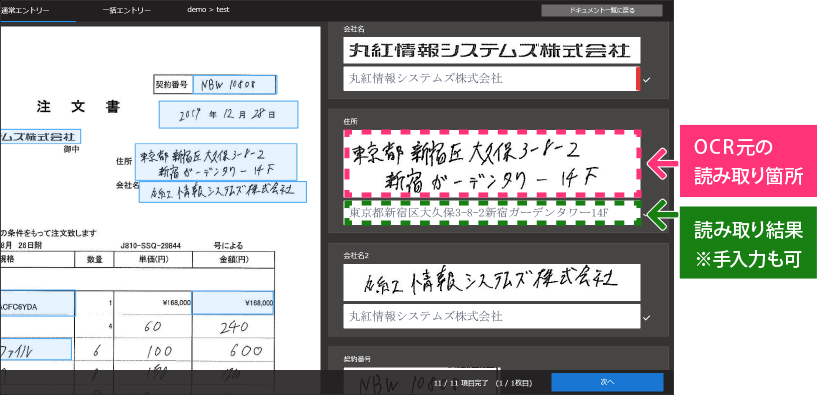Select handwritten address region on the document
Image resolution: width=817 pixels, height=395 pixels.
216,162
